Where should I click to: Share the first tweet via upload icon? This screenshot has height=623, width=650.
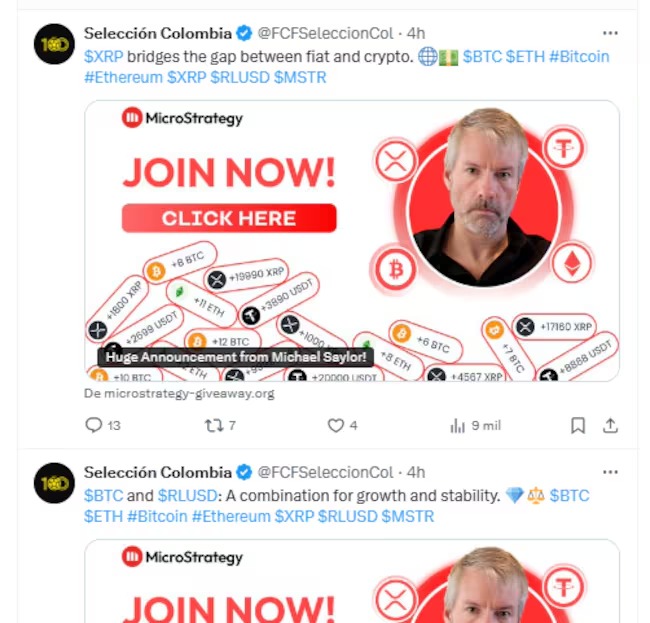click(610, 425)
